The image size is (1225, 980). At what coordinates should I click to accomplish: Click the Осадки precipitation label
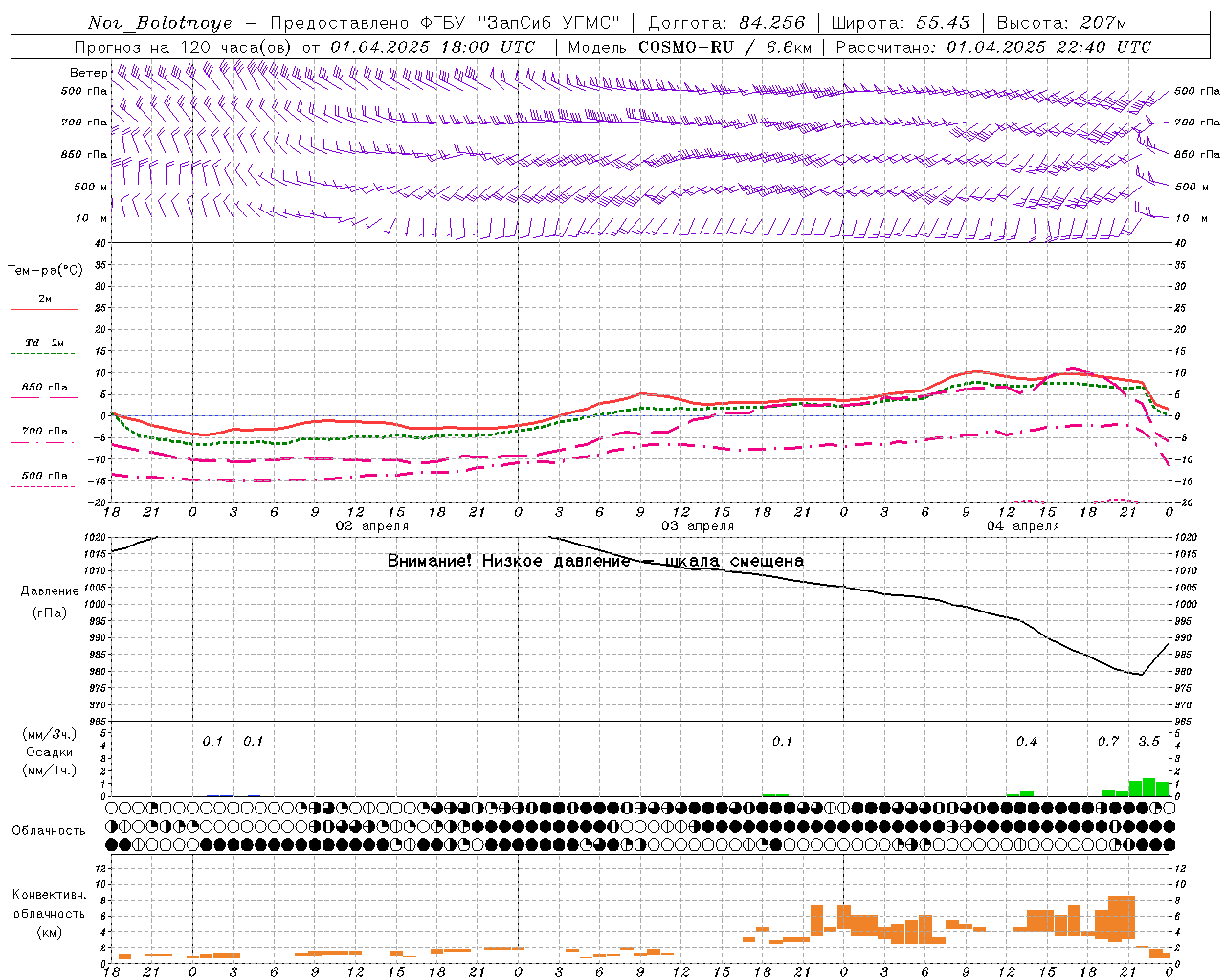pos(49,752)
